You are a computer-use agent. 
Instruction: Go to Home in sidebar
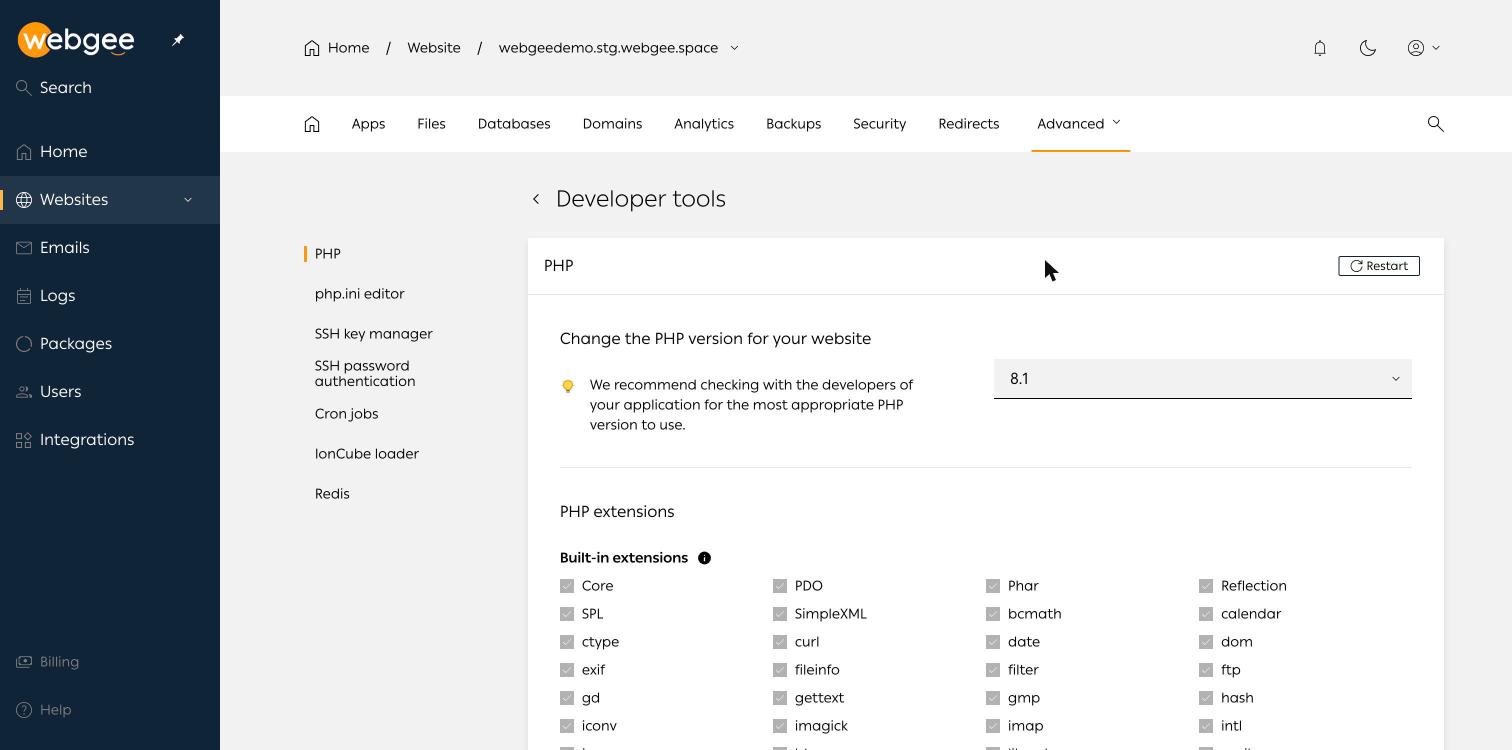coord(110,152)
